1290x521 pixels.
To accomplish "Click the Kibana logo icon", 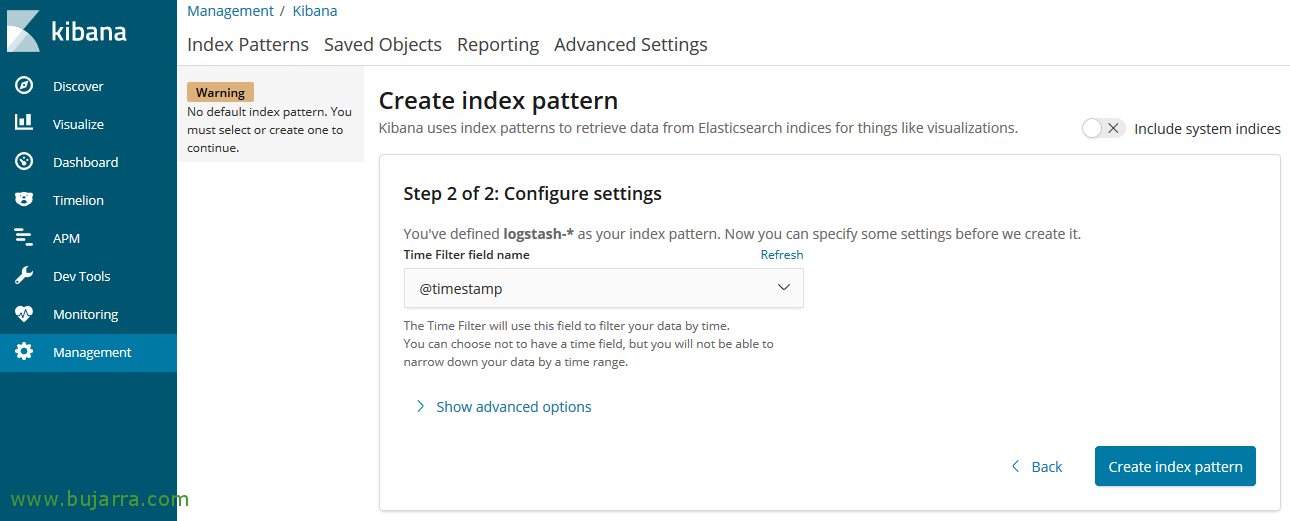I will [x=23, y=30].
